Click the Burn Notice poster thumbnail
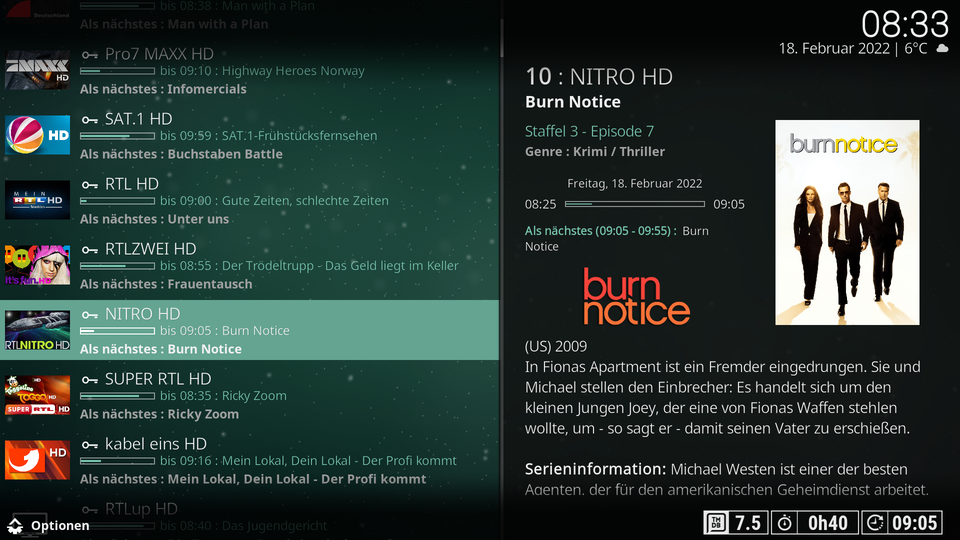Viewport: 960px width, 540px height. pos(847,222)
